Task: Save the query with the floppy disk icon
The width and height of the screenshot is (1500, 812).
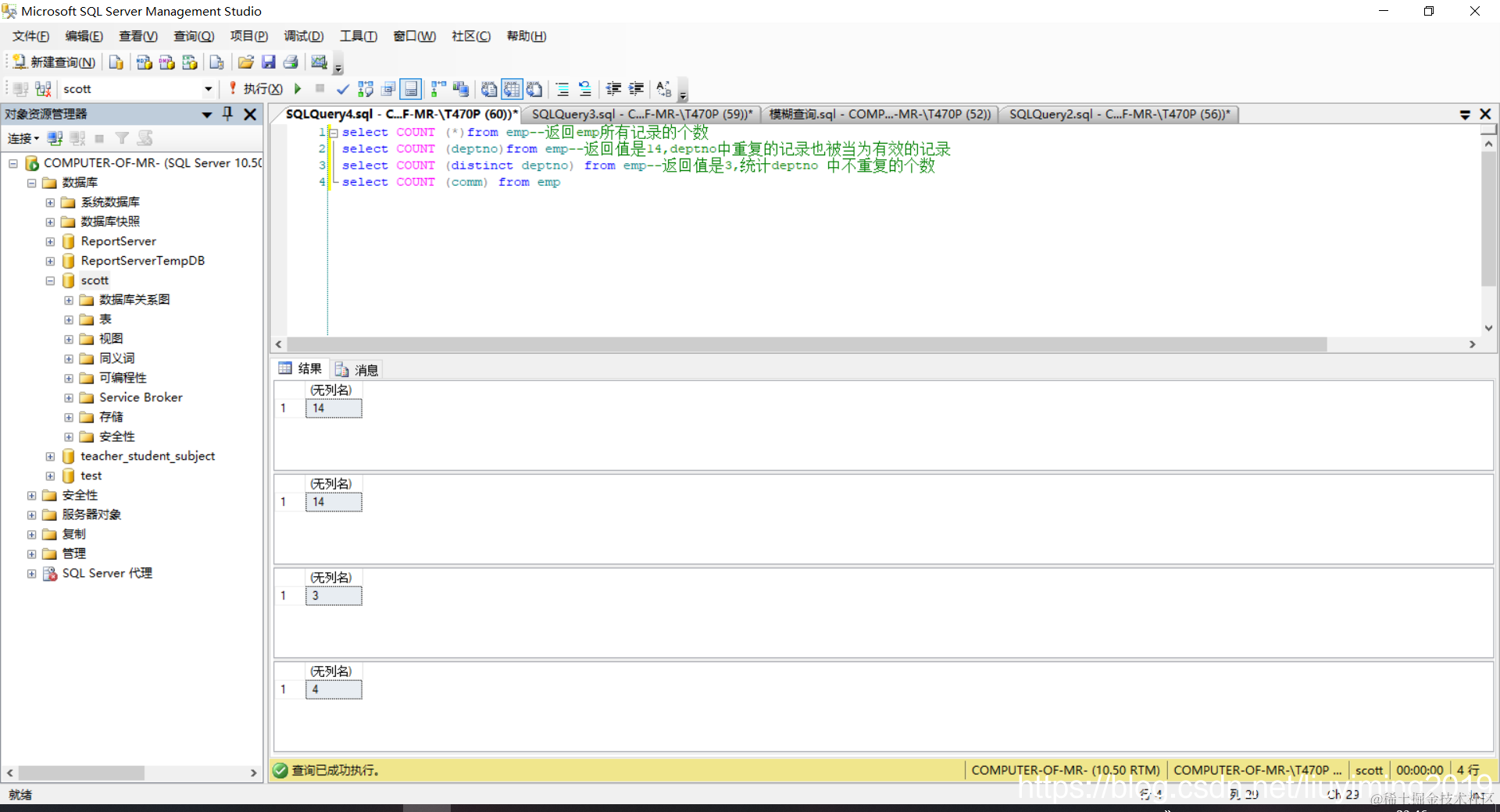Action: (x=269, y=62)
